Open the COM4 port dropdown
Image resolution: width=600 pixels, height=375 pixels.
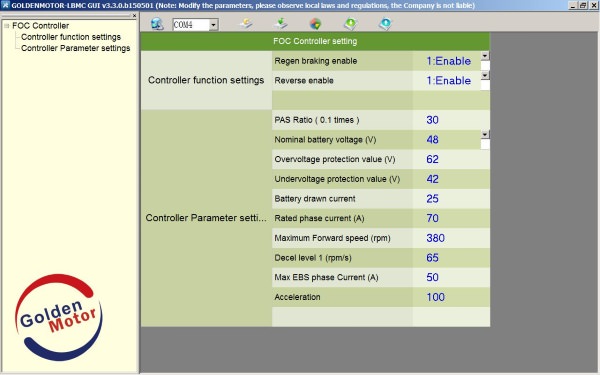(214, 25)
